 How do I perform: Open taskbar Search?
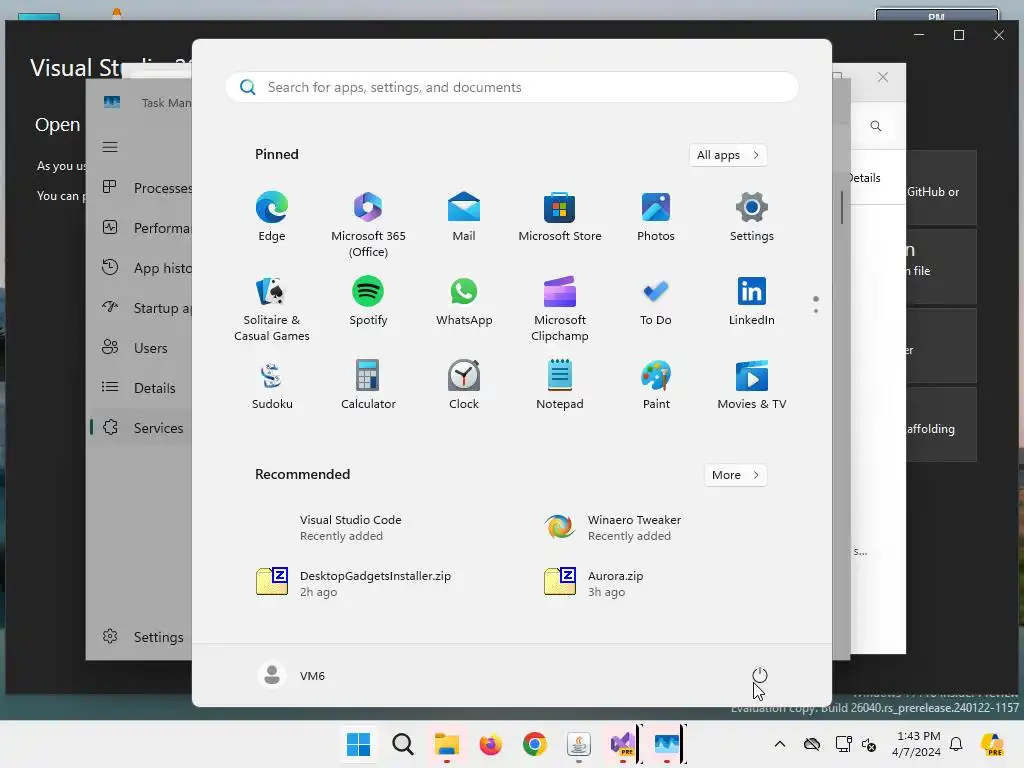[x=402, y=744]
